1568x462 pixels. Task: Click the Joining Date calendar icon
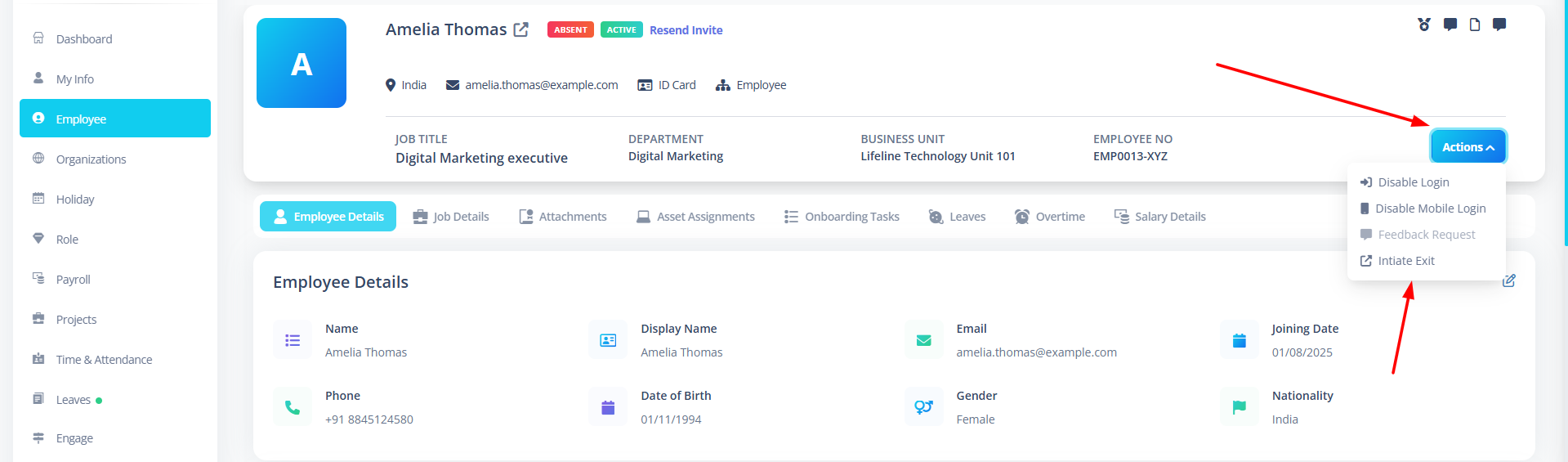[x=1240, y=340]
